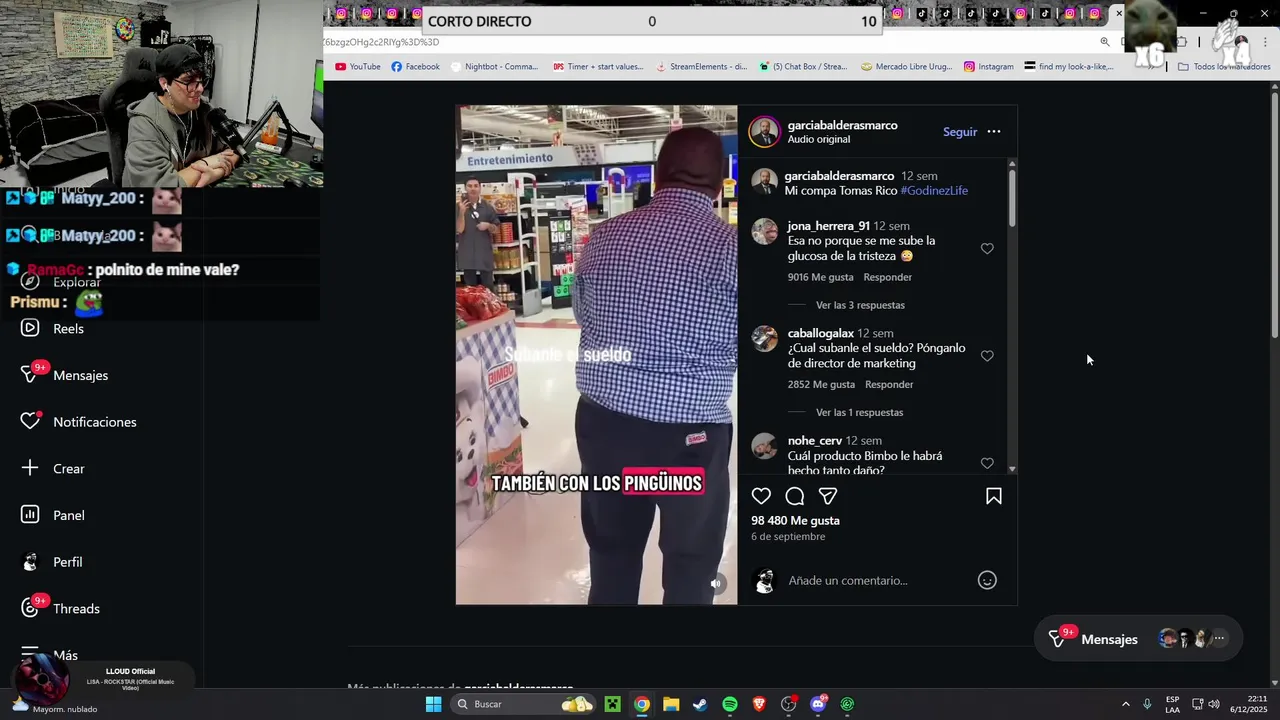Open the Mercado Libre Uruguay bookmark

coord(906,67)
